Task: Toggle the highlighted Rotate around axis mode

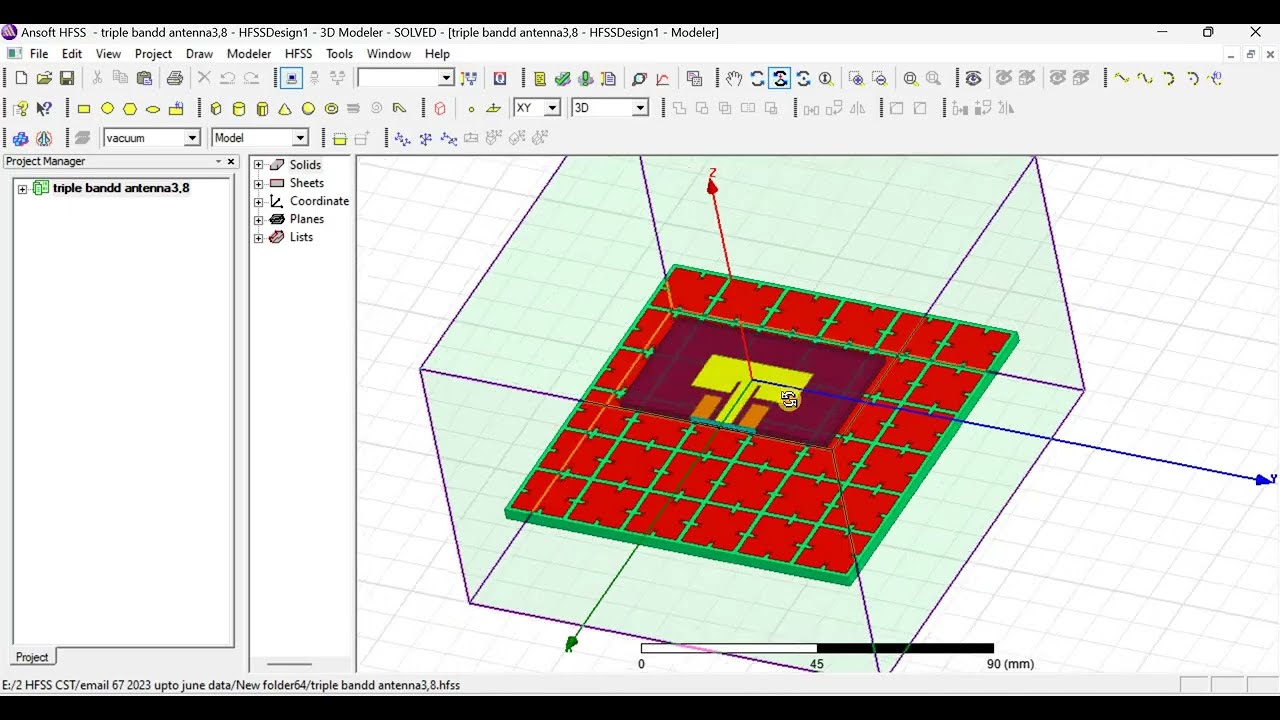Action: coord(780,78)
